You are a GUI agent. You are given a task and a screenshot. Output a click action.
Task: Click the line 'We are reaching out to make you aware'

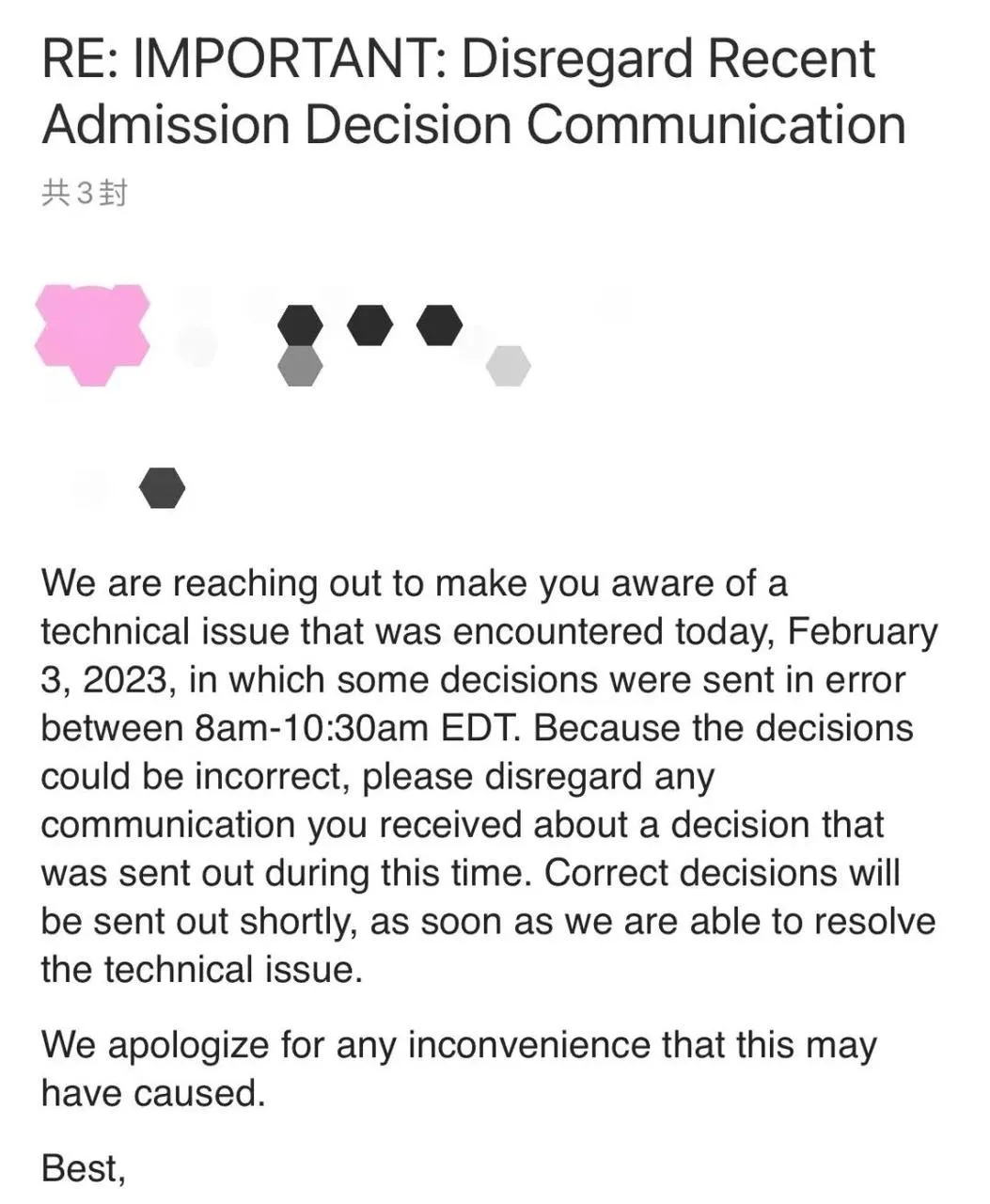tap(414, 583)
